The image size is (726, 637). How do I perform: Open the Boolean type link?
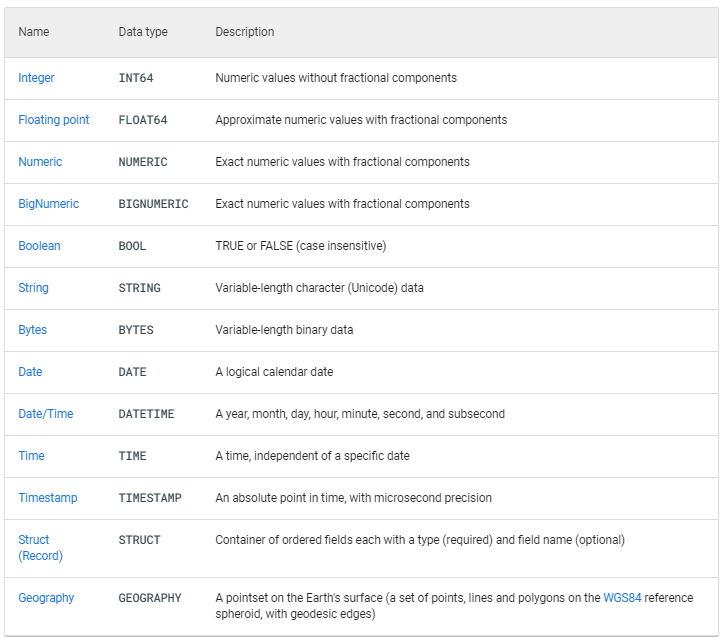pyautogui.click(x=39, y=246)
